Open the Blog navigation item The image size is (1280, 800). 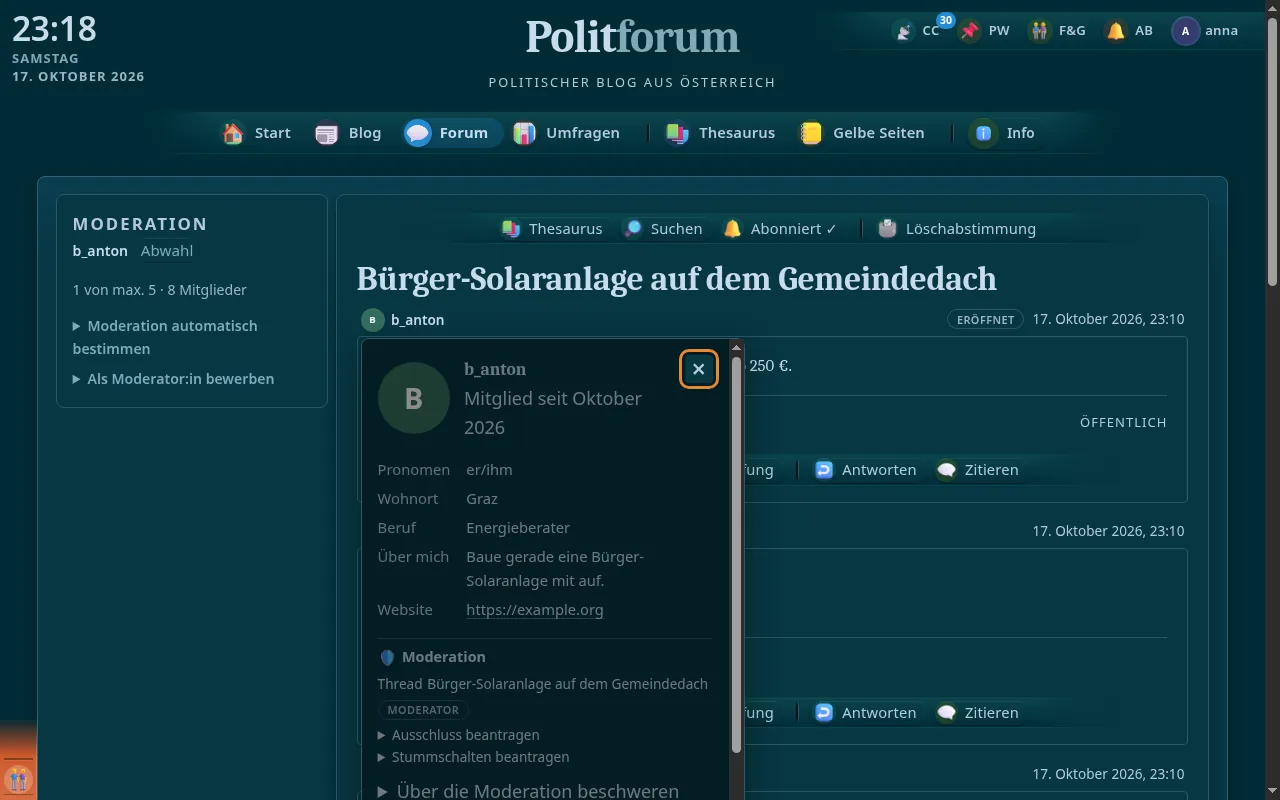coord(348,133)
